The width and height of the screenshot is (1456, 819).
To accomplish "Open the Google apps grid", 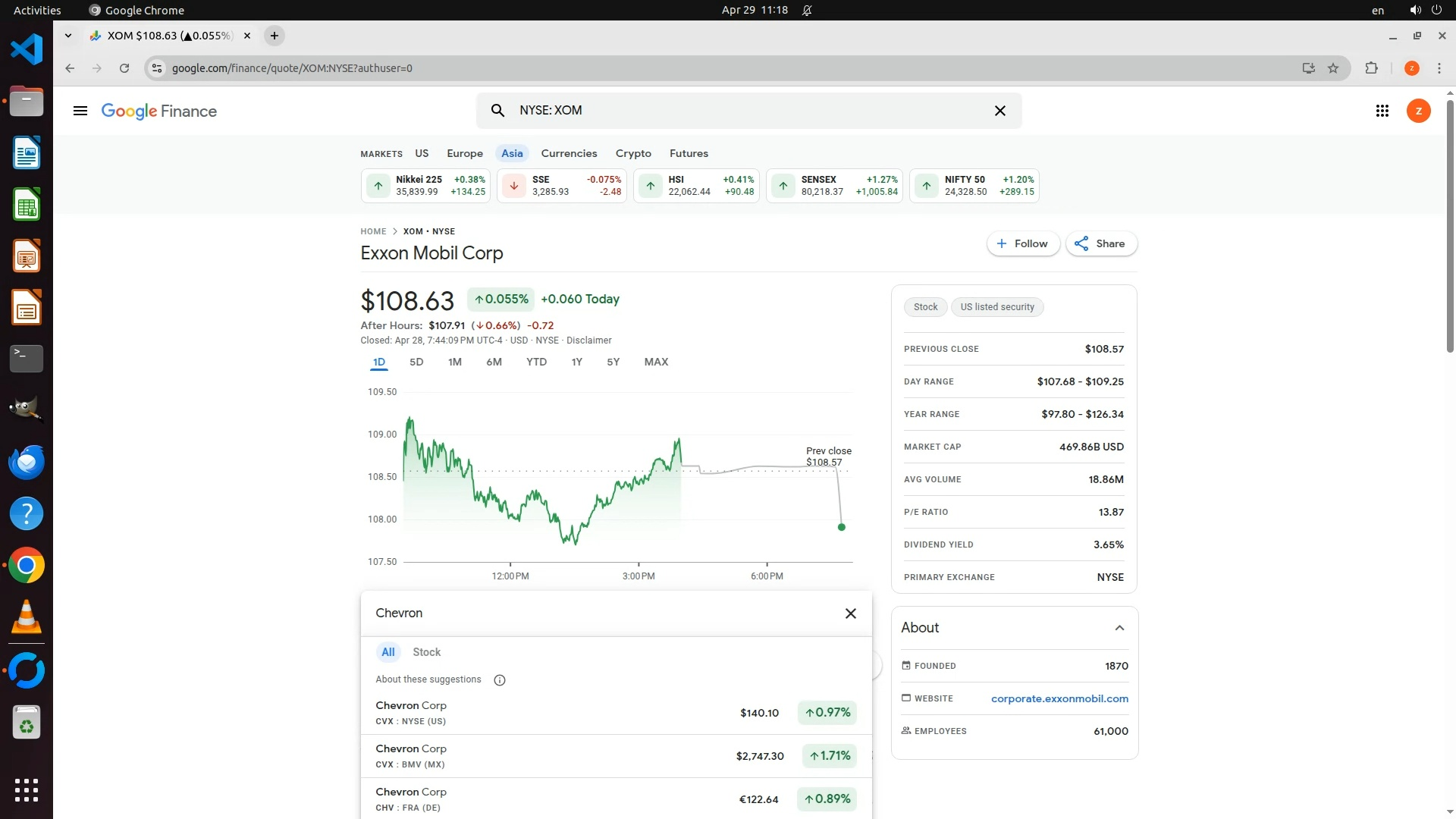I will (x=1382, y=111).
